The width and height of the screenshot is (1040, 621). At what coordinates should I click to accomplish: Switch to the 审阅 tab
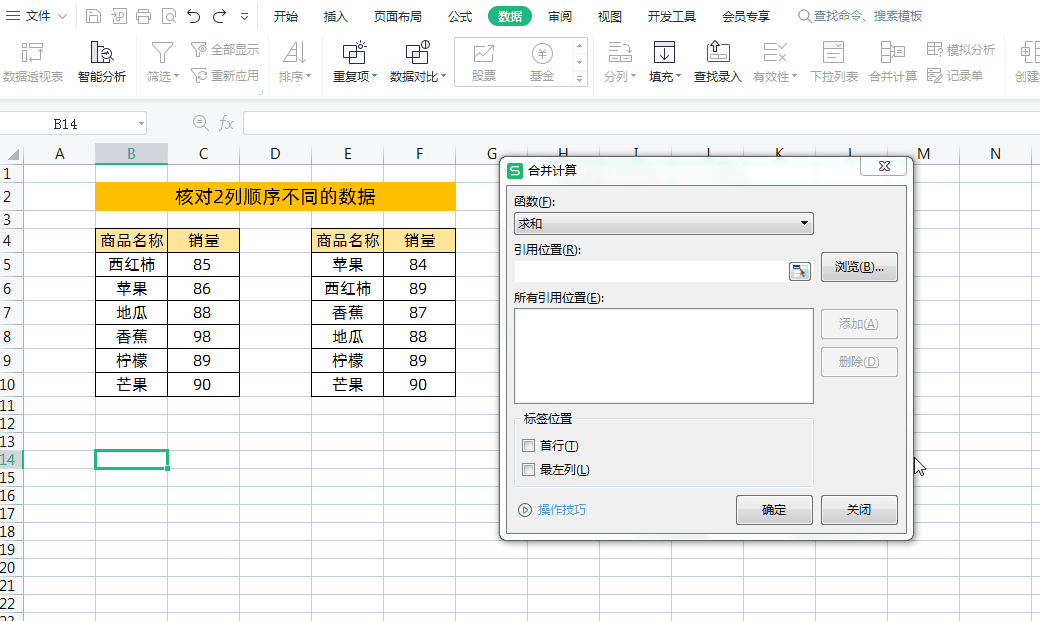click(560, 16)
